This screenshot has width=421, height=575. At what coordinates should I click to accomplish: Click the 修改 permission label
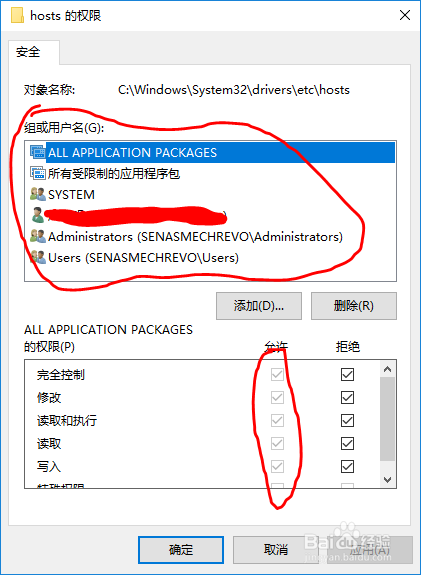(x=49, y=397)
